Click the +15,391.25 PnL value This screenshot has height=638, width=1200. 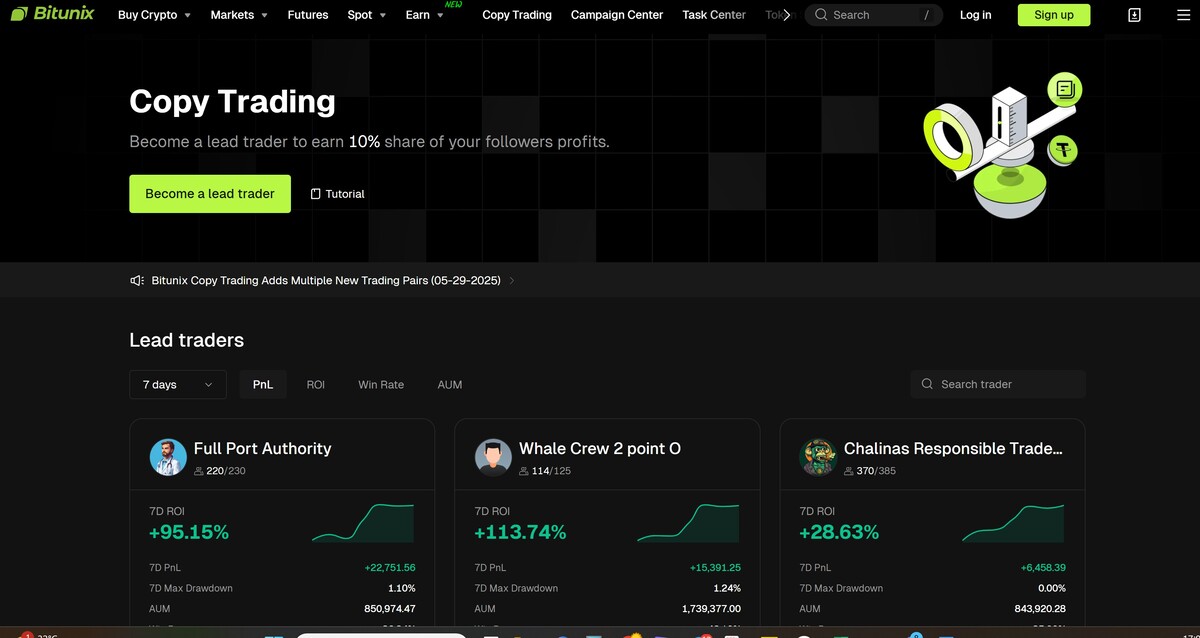tap(715, 568)
